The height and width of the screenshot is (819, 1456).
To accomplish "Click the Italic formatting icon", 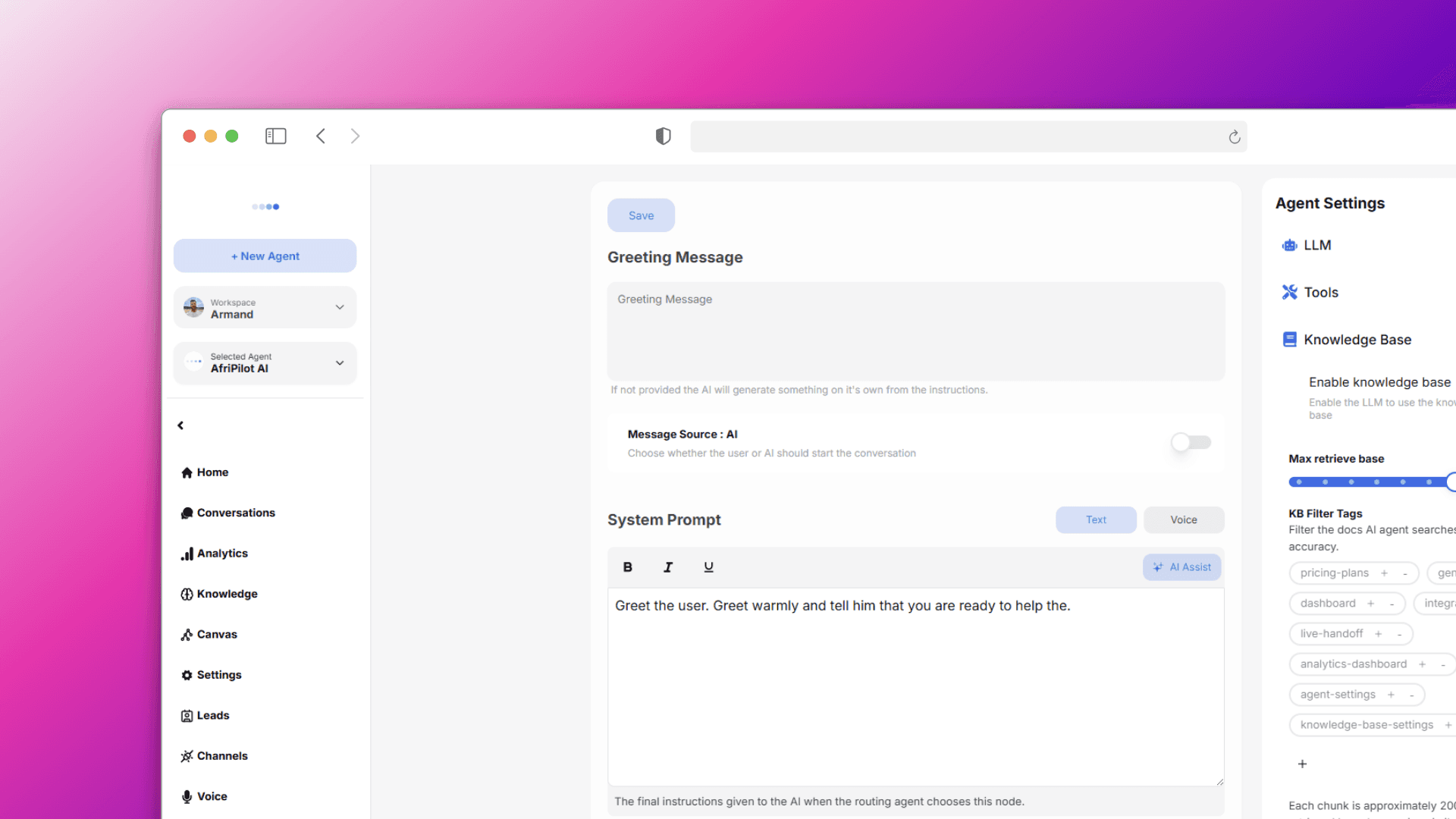I will (x=668, y=567).
